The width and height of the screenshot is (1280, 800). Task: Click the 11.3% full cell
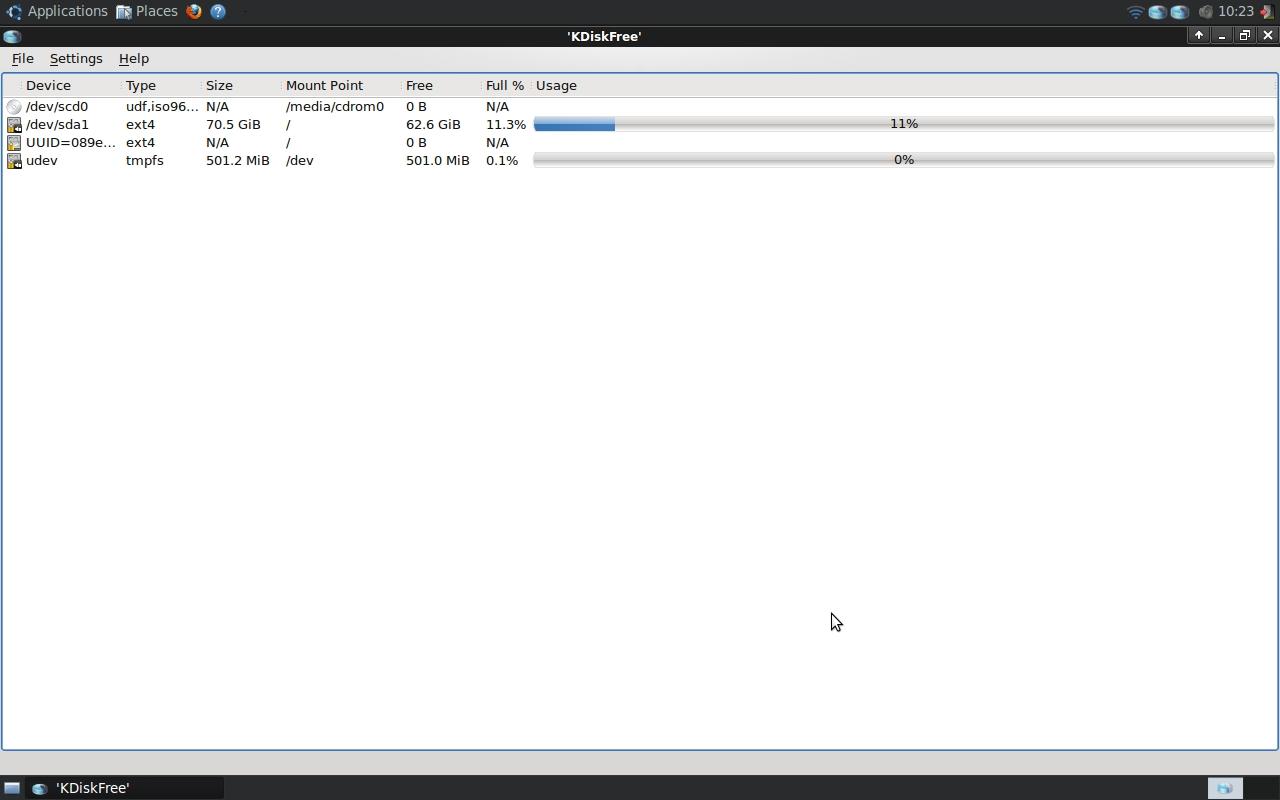[x=506, y=125]
